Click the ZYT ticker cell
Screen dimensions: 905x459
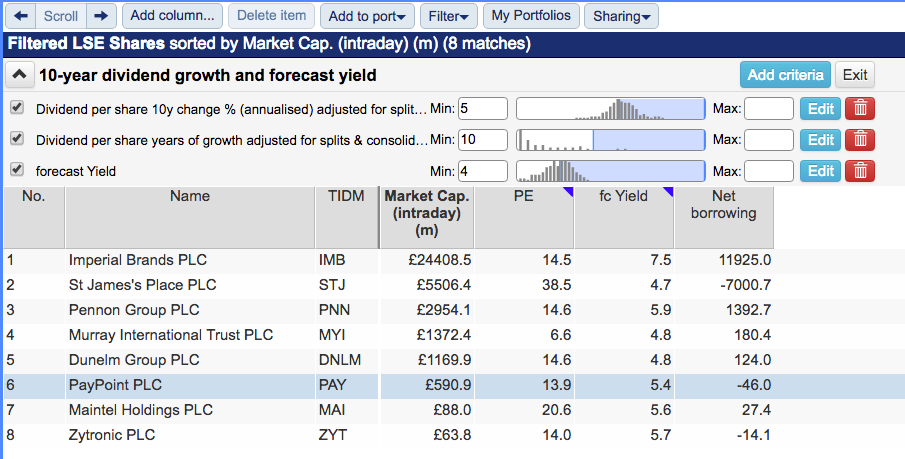pyautogui.click(x=347, y=435)
